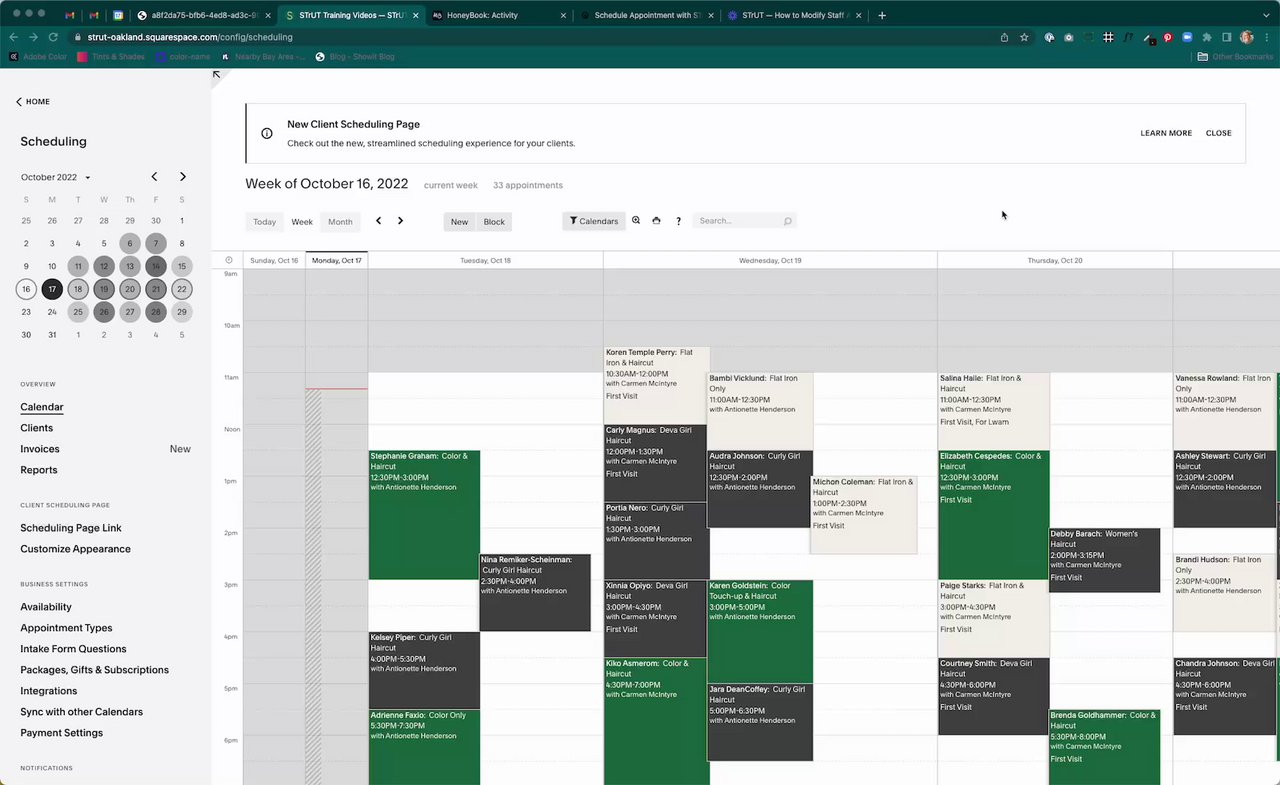The width and height of the screenshot is (1280, 785).
Task: Click the collapse sidebar arrow icon
Action: click(217, 74)
